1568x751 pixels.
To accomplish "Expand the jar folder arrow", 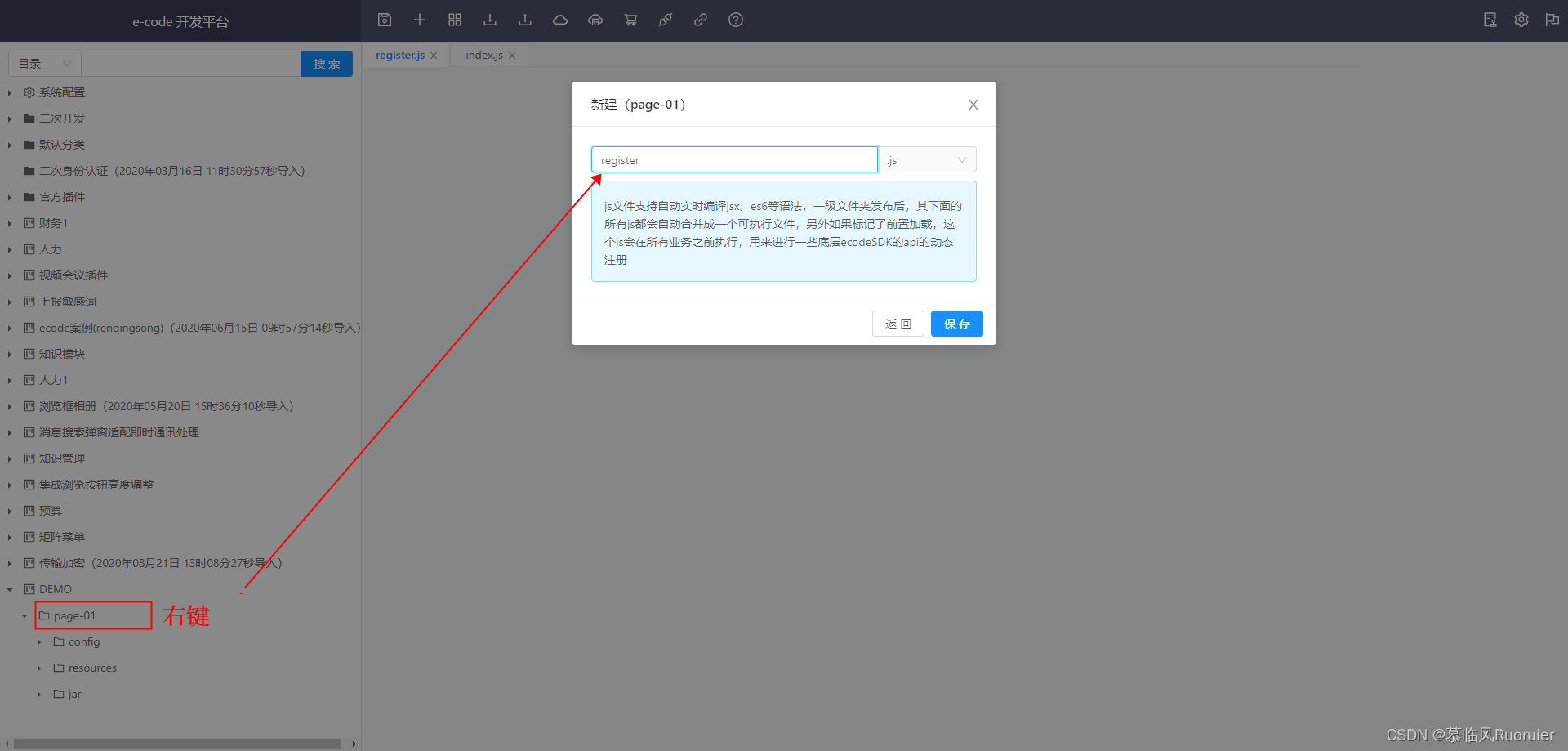I will pyautogui.click(x=39, y=694).
